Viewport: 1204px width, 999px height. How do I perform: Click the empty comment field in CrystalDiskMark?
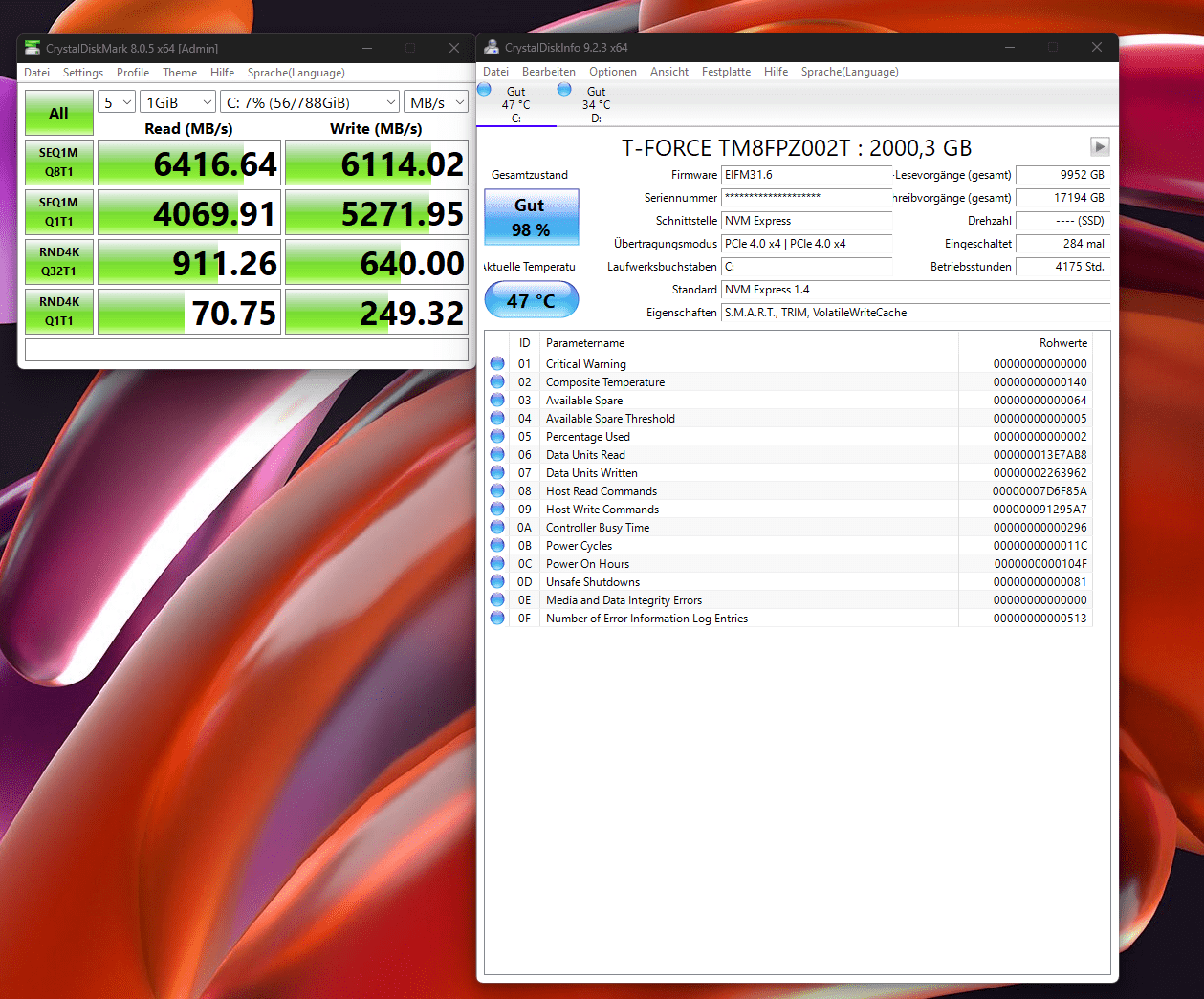[247, 349]
